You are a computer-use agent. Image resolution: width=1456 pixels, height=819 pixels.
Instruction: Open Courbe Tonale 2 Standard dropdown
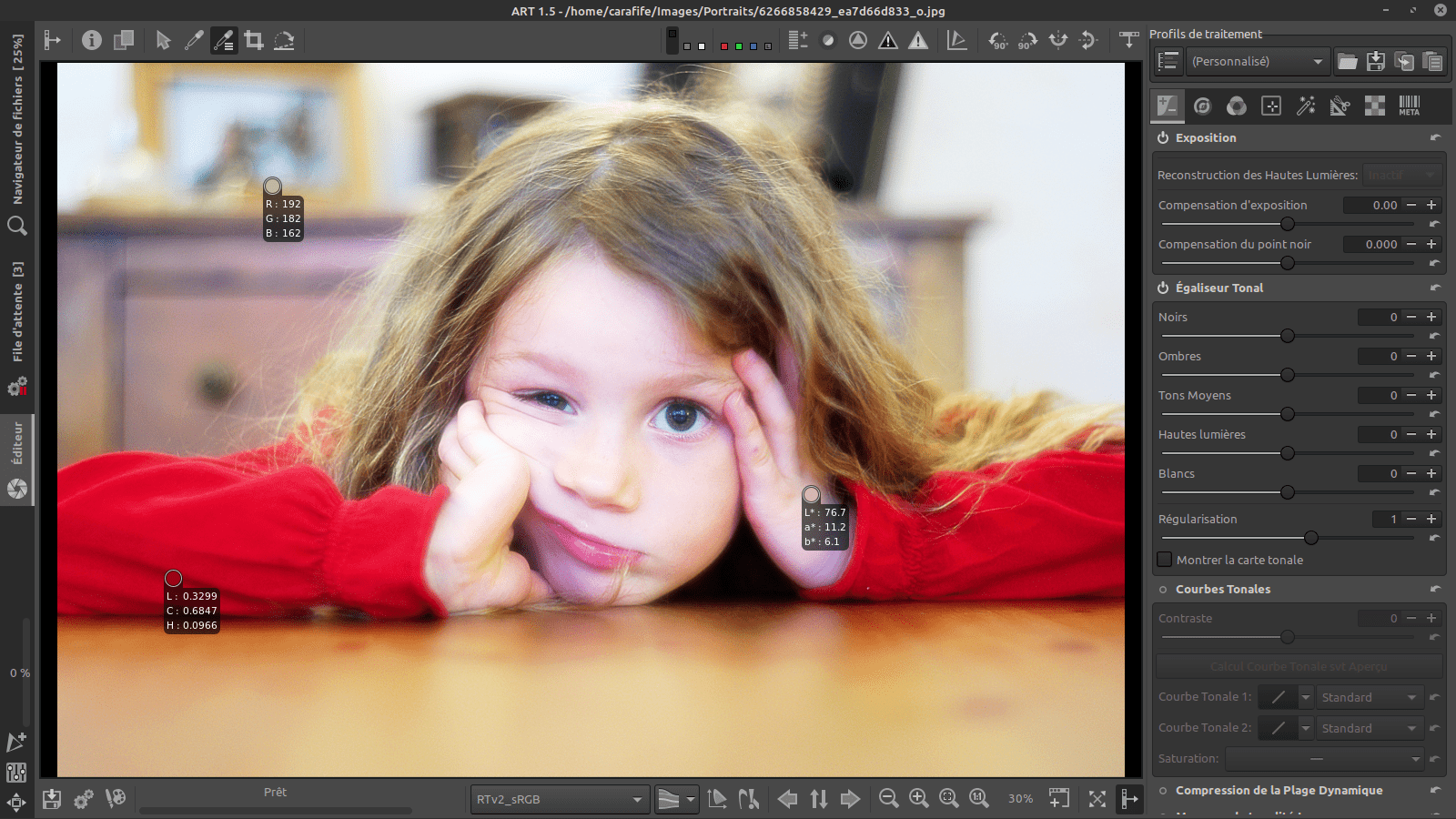pyautogui.click(x=1370, y=728)
